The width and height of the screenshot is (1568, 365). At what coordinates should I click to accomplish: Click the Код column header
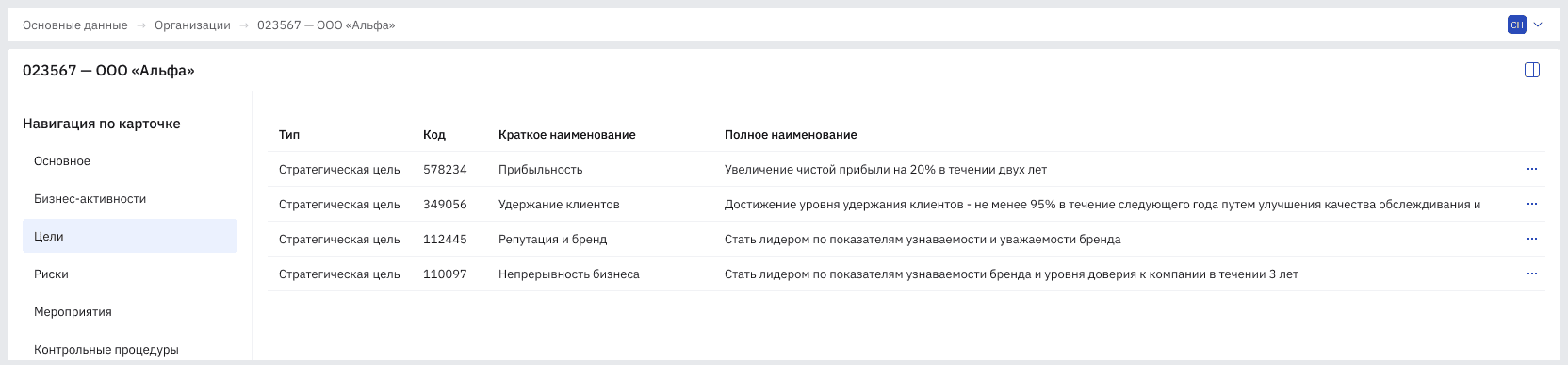point(434,135)
